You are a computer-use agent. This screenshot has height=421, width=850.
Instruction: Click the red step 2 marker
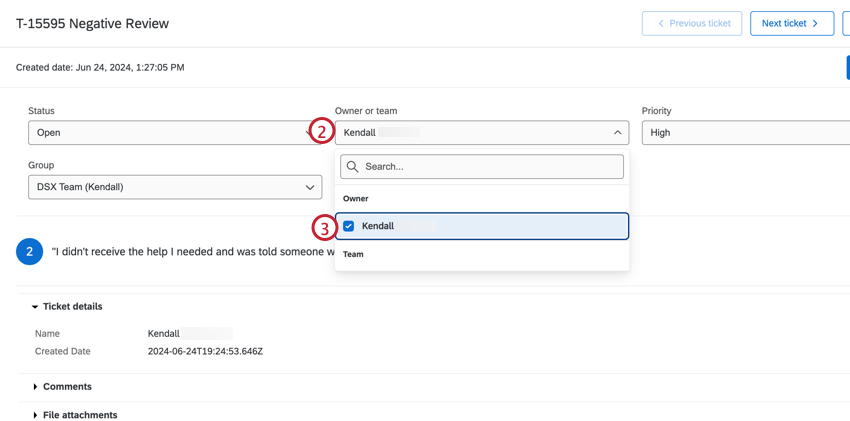tap(321, 131)
